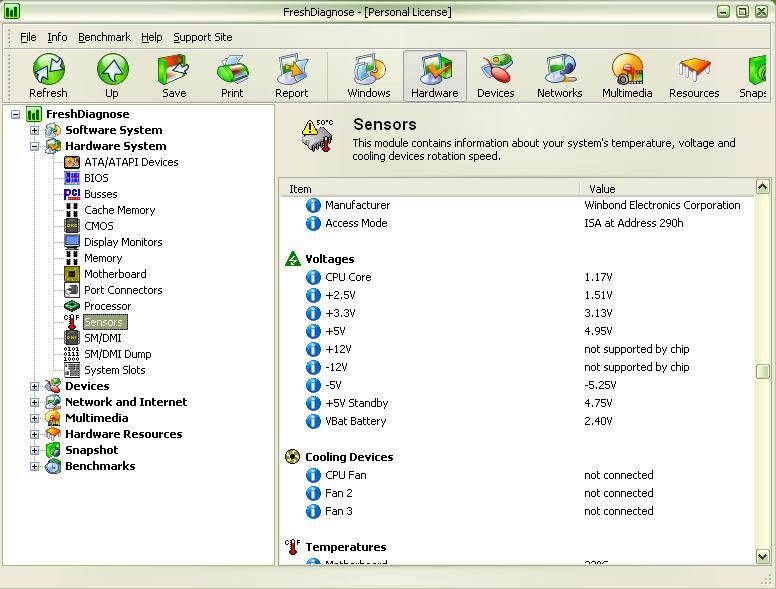Click the Temperatures section heading
This screenshot has height=589, width=776.
click(345, 547)
